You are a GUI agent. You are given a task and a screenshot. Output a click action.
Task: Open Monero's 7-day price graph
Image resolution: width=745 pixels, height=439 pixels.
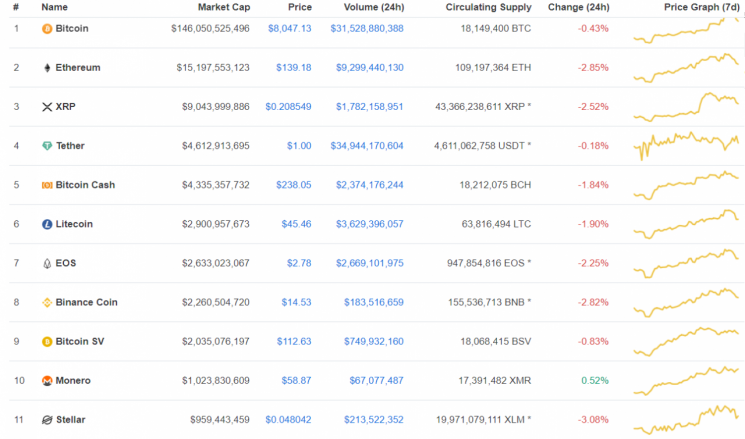pos(687,381)
